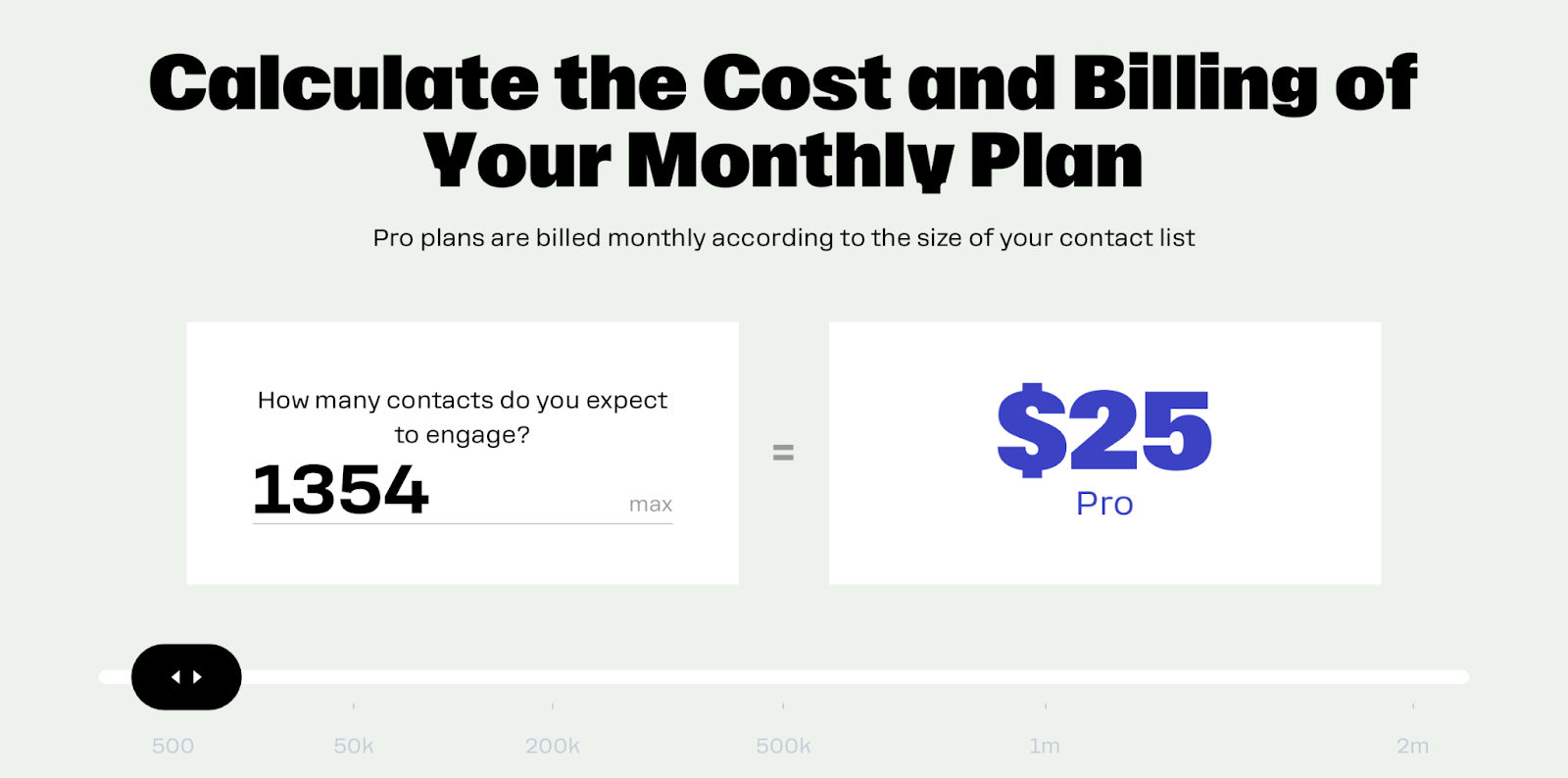Click the gray equals sign between cards

[x=783, y=453]
